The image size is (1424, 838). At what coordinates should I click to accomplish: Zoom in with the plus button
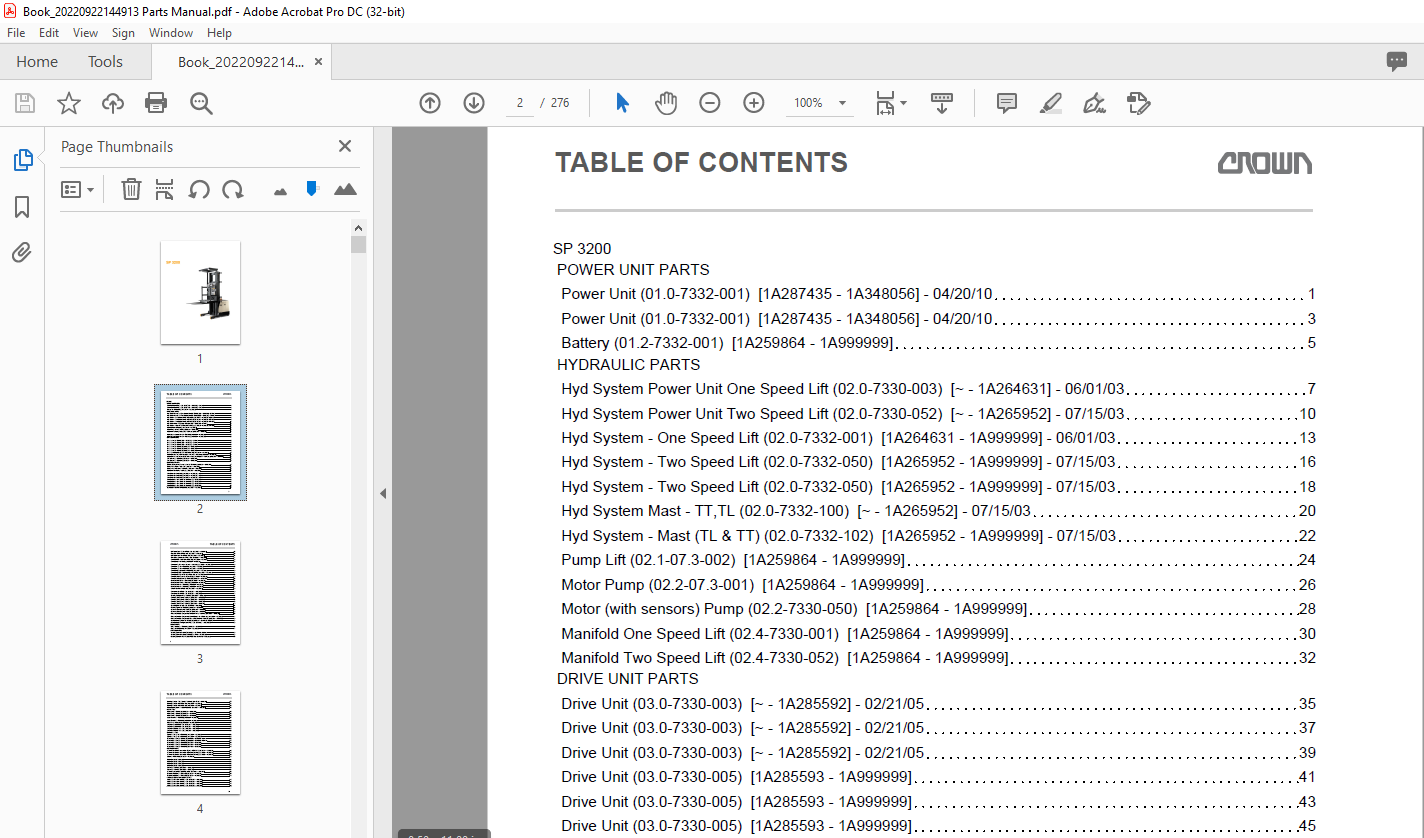tap(754, 103)
